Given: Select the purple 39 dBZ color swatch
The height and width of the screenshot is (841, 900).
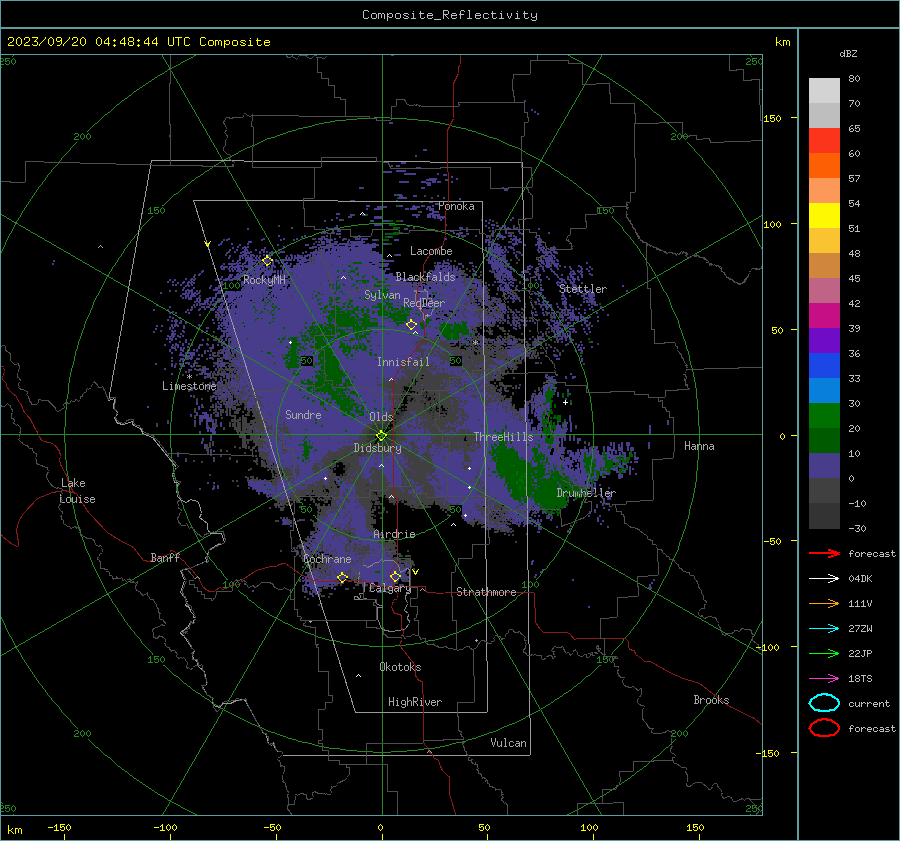Looking at the screenshot, I should pos(824,340).
